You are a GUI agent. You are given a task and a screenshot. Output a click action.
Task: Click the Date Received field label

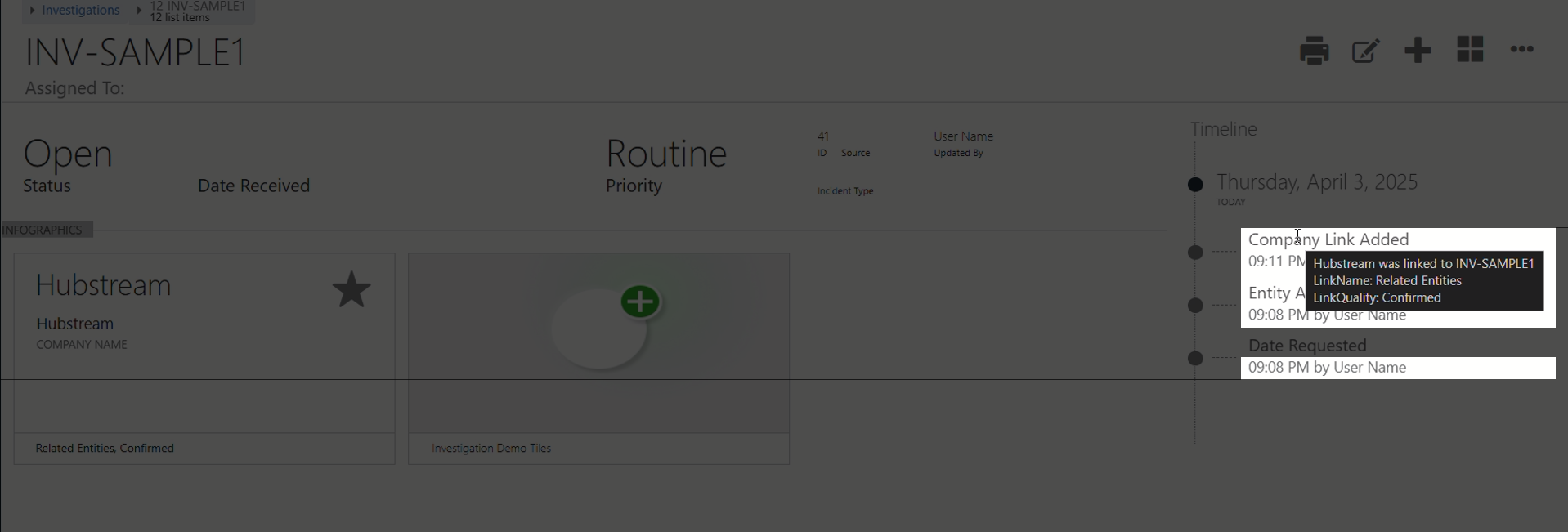253,186
